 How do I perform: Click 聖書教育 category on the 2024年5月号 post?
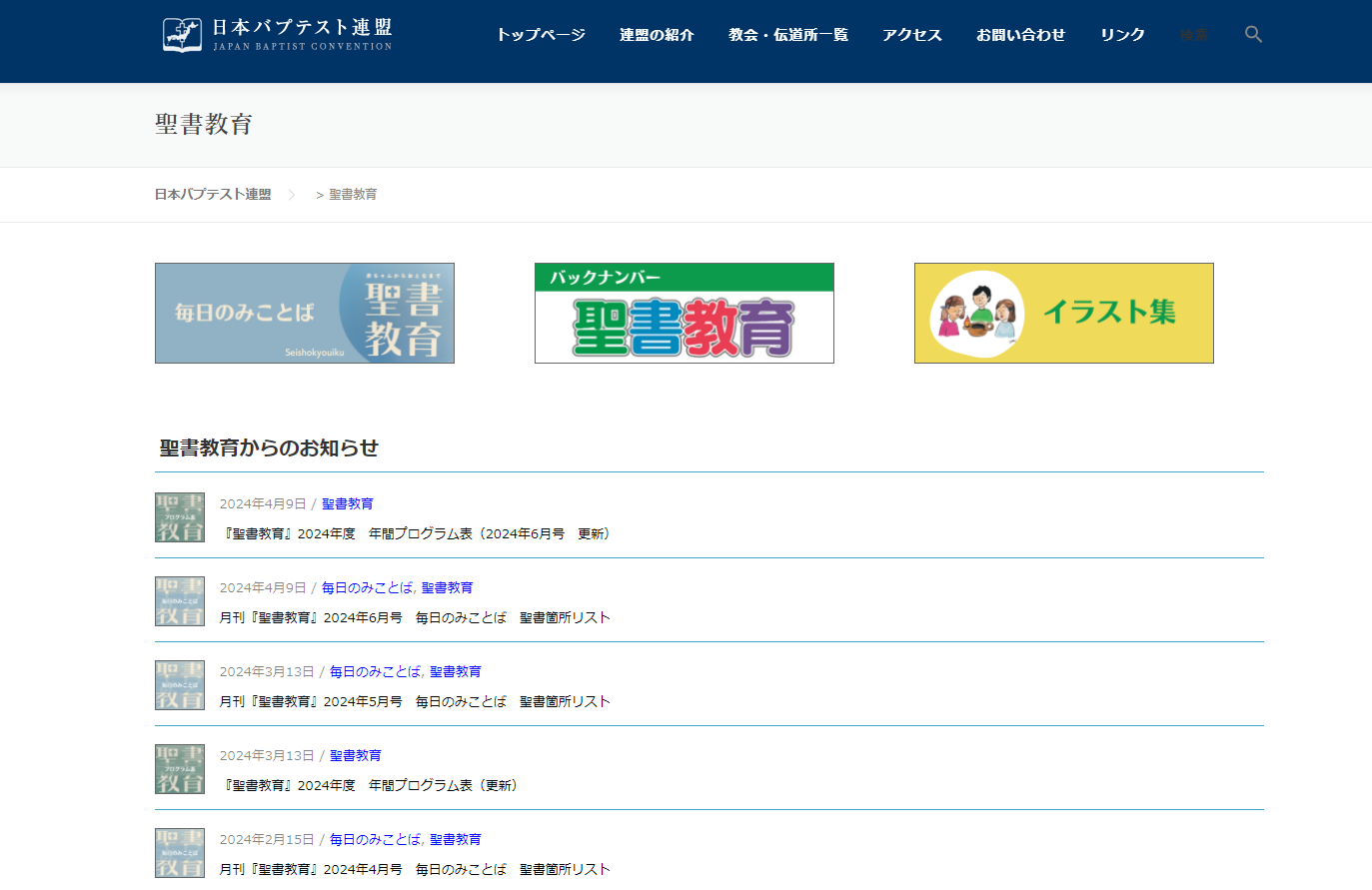(x=456, y=671)
